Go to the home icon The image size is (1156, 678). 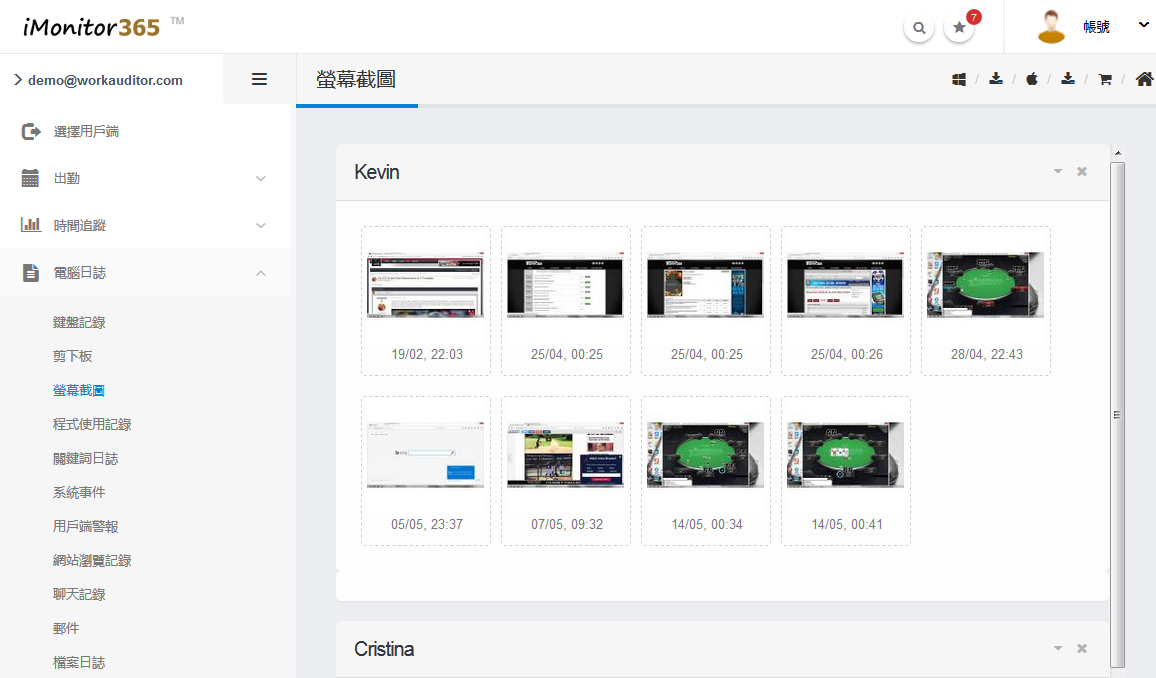[1144, 80]
